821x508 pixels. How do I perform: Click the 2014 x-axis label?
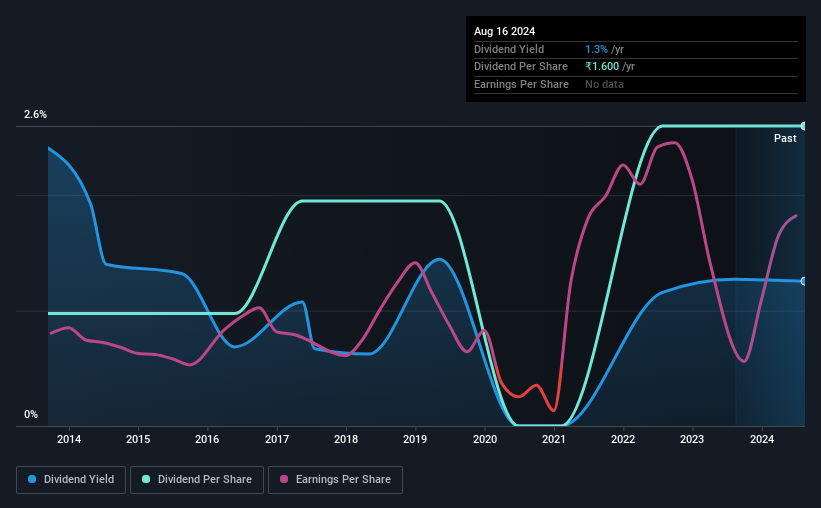pos(69,439)
